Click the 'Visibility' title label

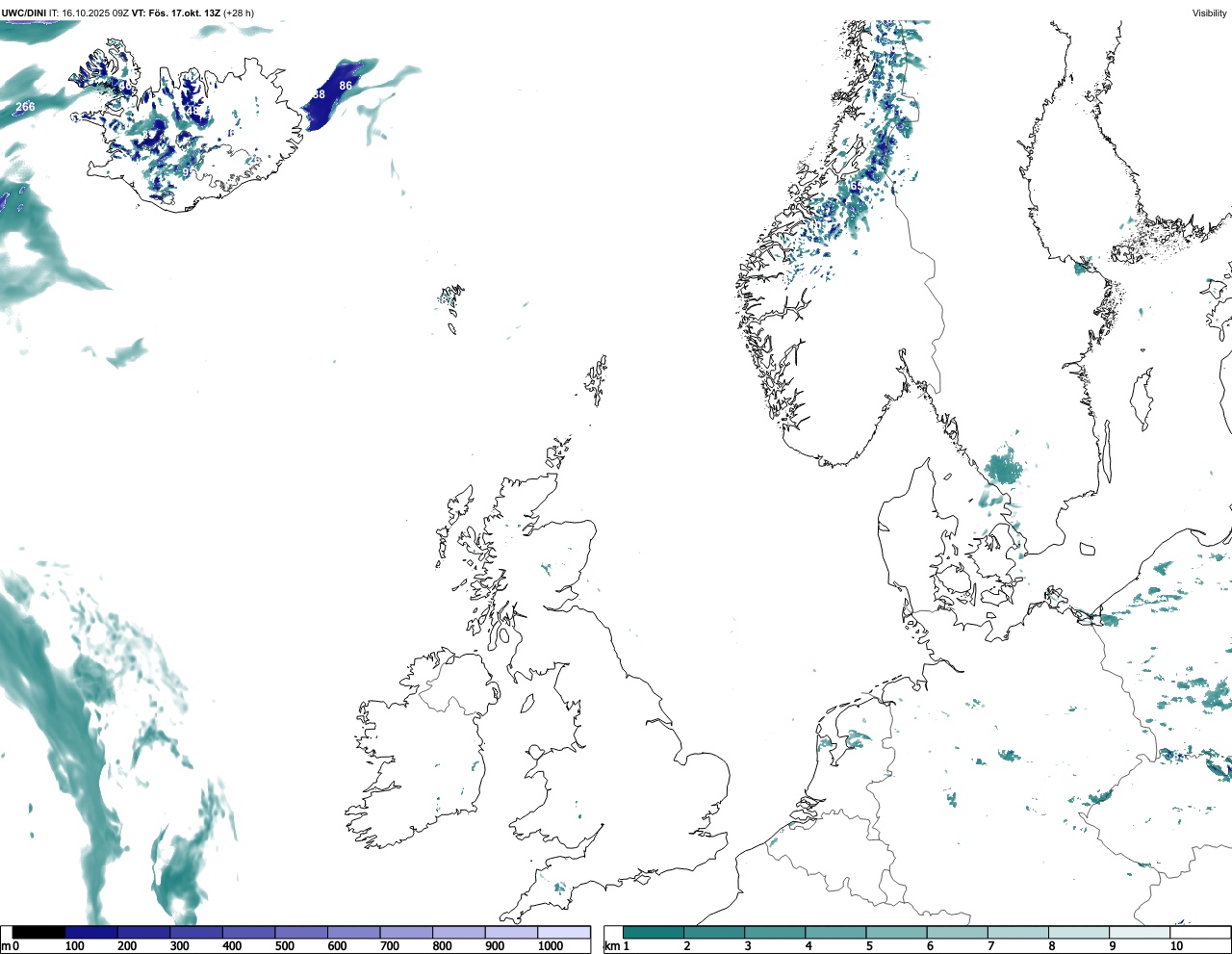click(x=1209, y=13)
